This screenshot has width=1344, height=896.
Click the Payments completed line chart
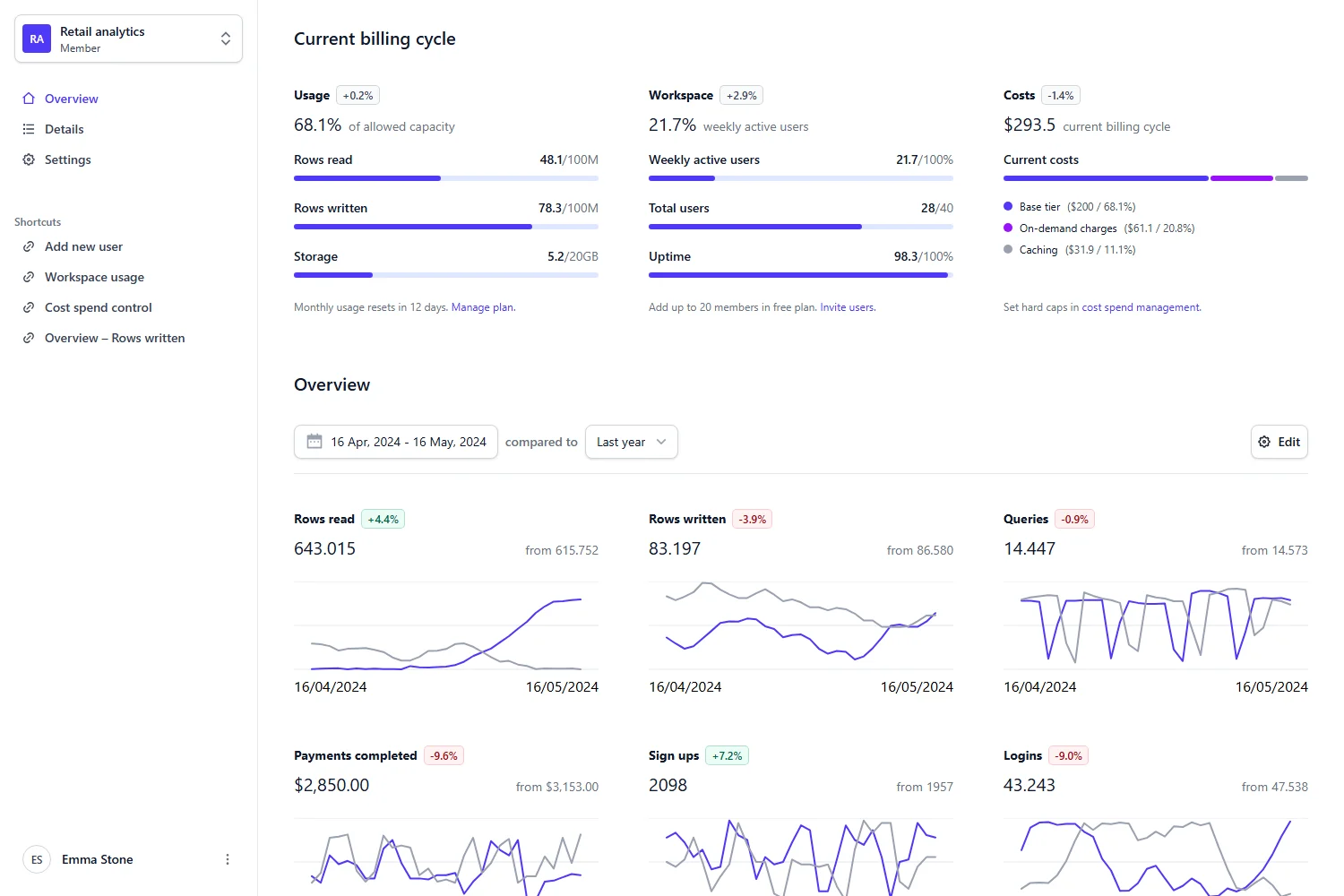click(446, 857)
